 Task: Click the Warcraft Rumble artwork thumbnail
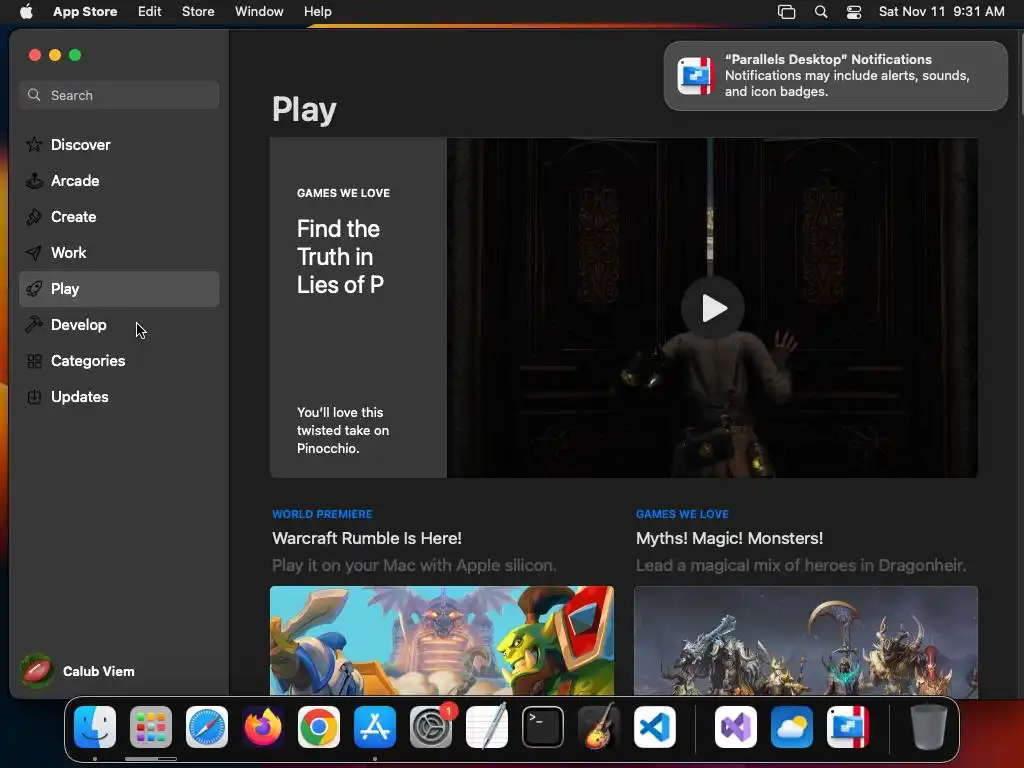coord(442,641)
